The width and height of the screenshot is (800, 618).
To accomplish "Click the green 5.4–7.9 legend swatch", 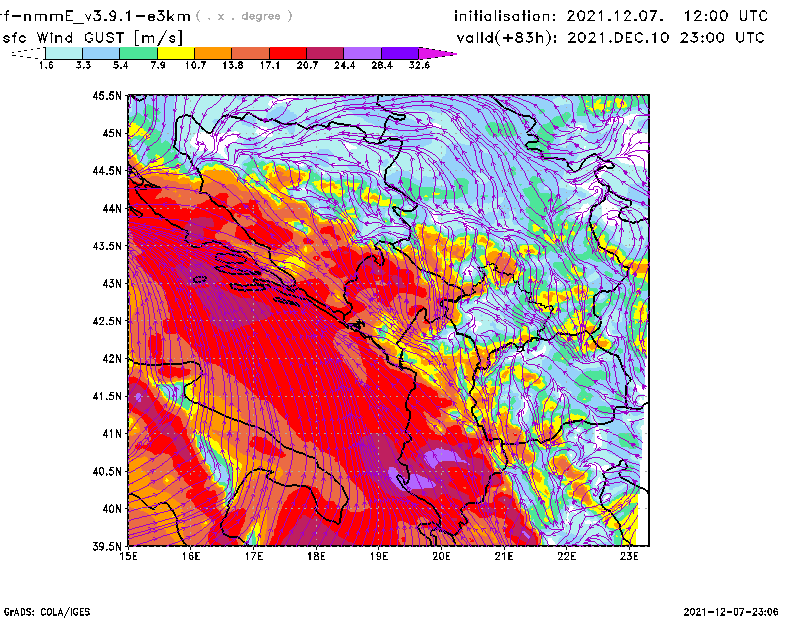I will coord(138,53).
